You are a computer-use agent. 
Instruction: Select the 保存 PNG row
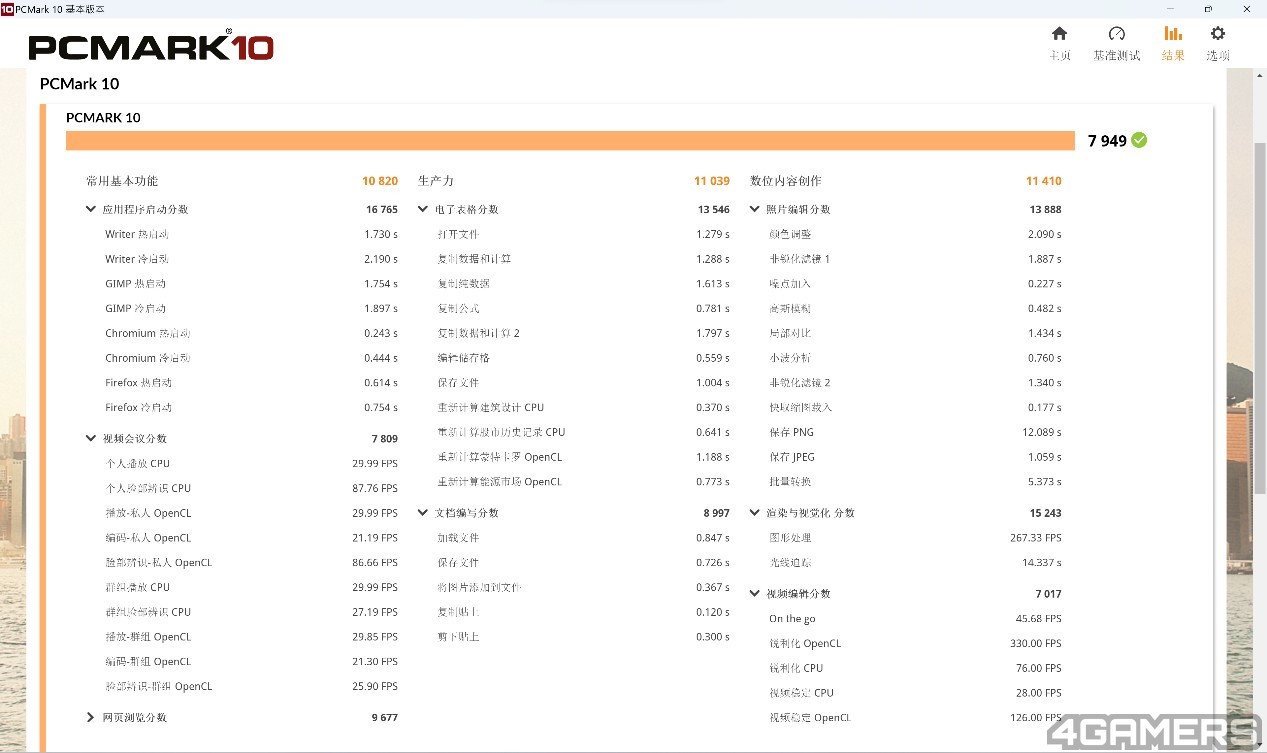pyautogui.click(x=915, y=432)
